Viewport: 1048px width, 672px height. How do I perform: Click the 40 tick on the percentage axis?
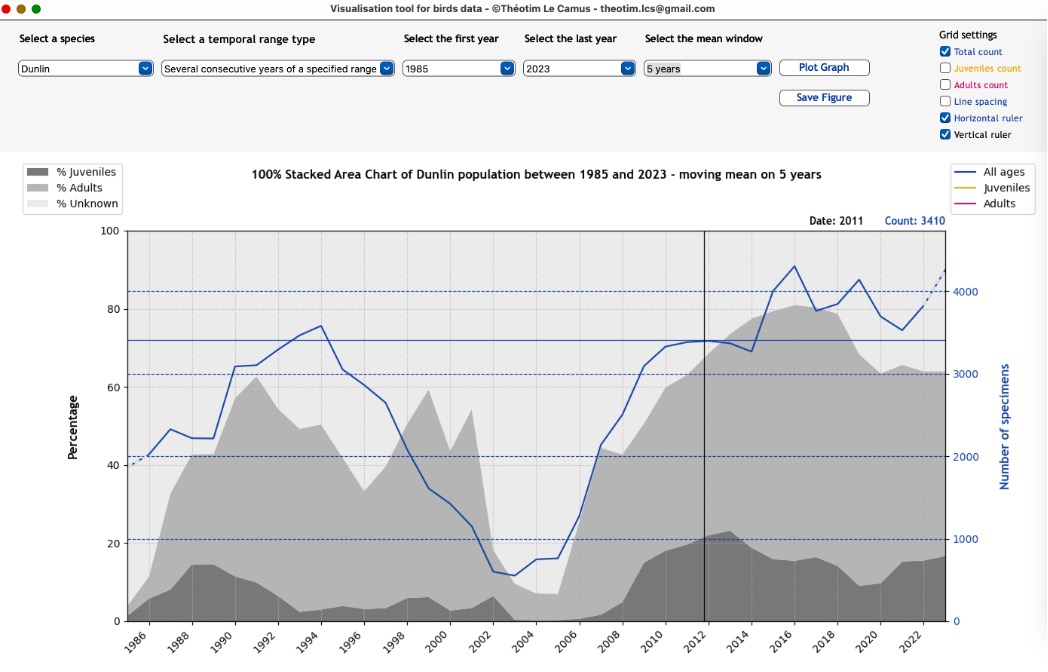click(113, 465)
